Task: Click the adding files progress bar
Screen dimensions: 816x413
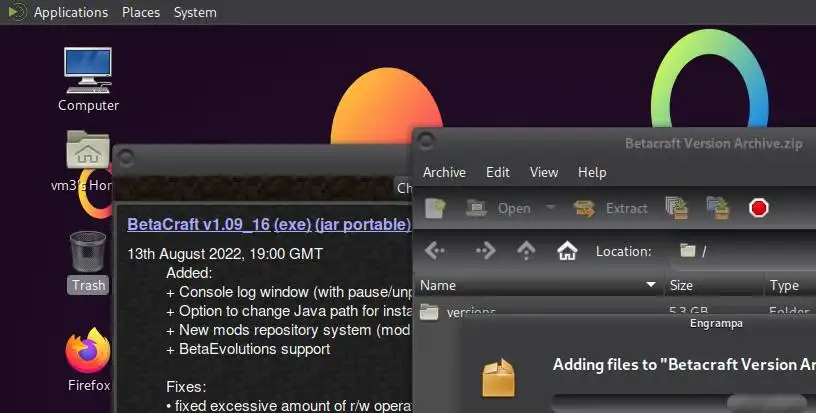Action: pyautogui.click(x=683, y=402)
